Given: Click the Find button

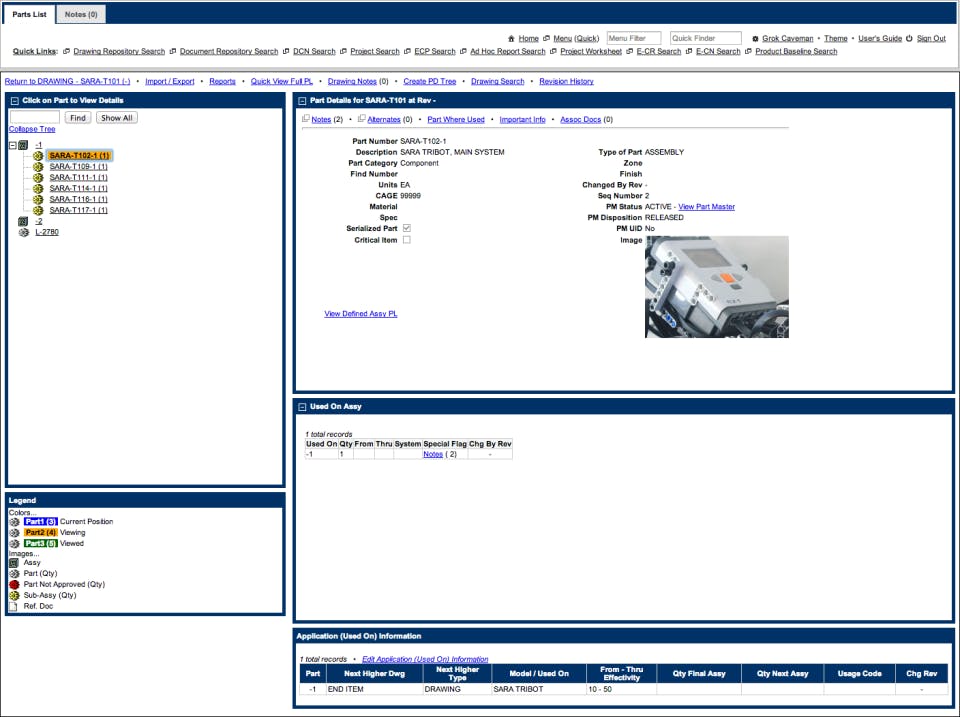Looking at the screenshot, I should point(78,118).
